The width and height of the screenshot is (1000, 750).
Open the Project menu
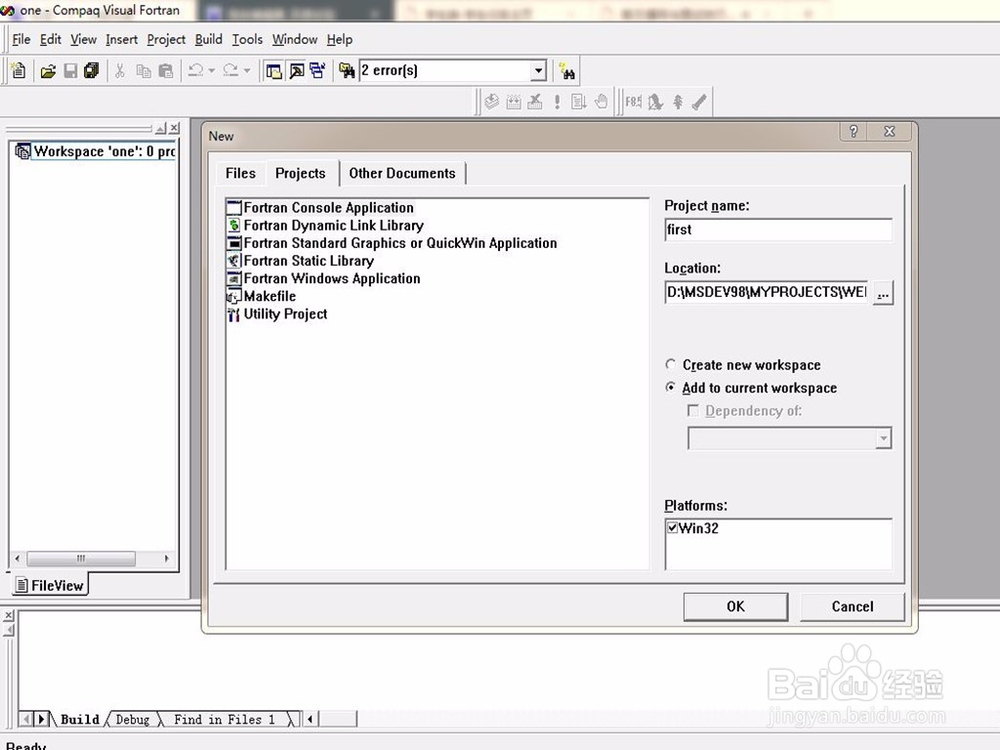pyautogui.click(x=166, y=40)
